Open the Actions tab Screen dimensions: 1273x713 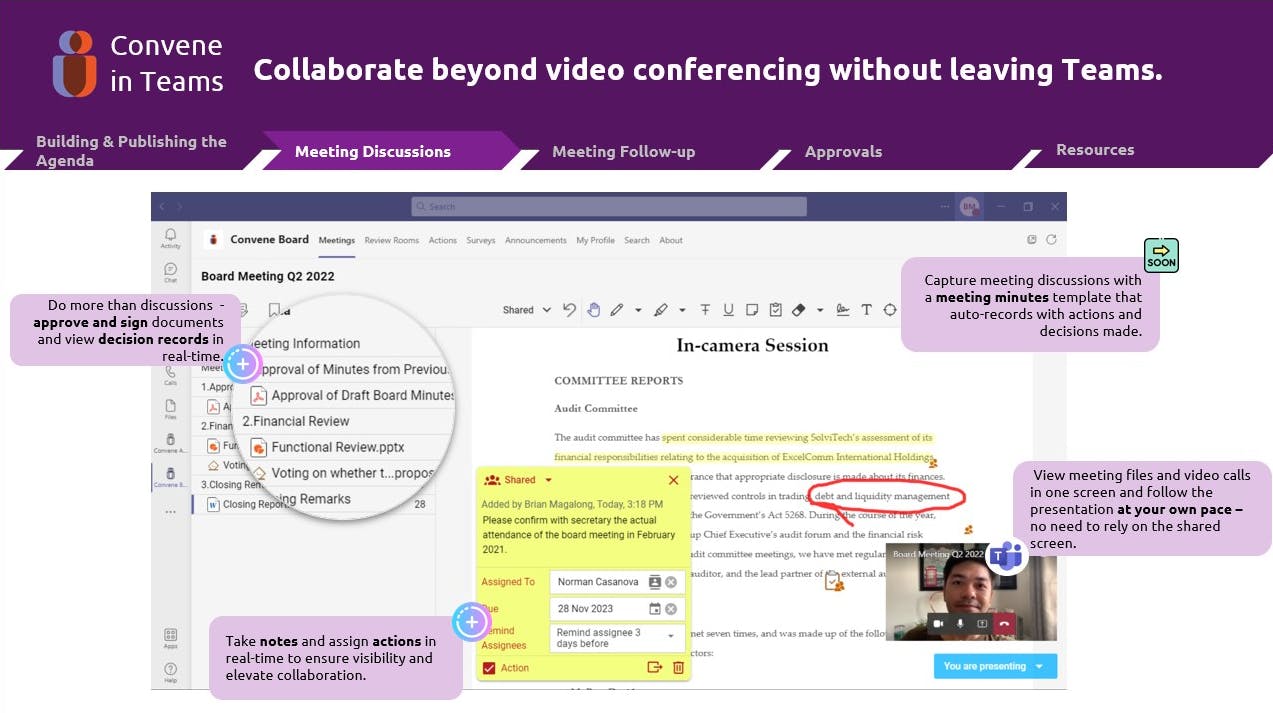click(x=443, y=240)
